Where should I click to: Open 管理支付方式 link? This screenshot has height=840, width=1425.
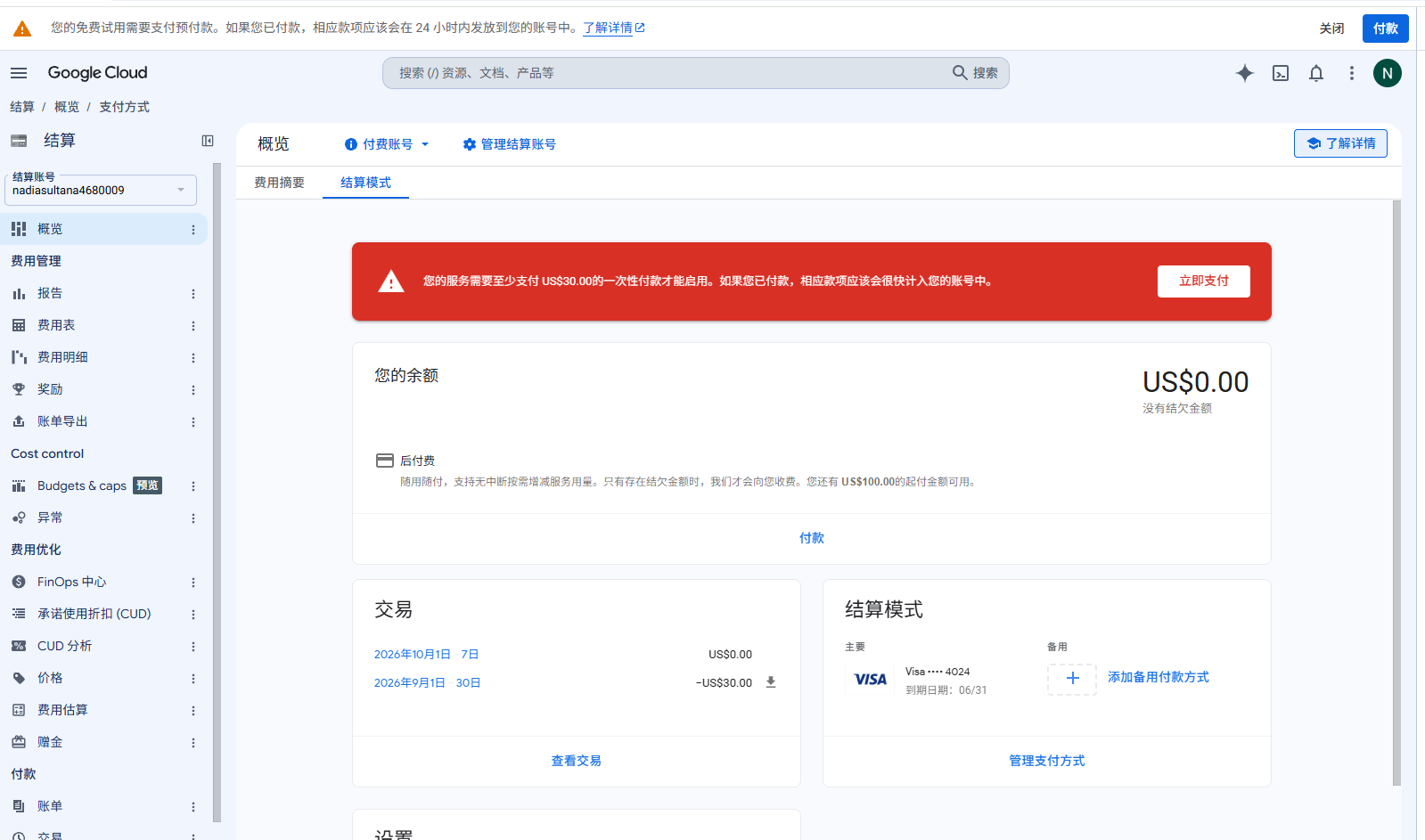pyautogui.click(x=1047, y=761)
